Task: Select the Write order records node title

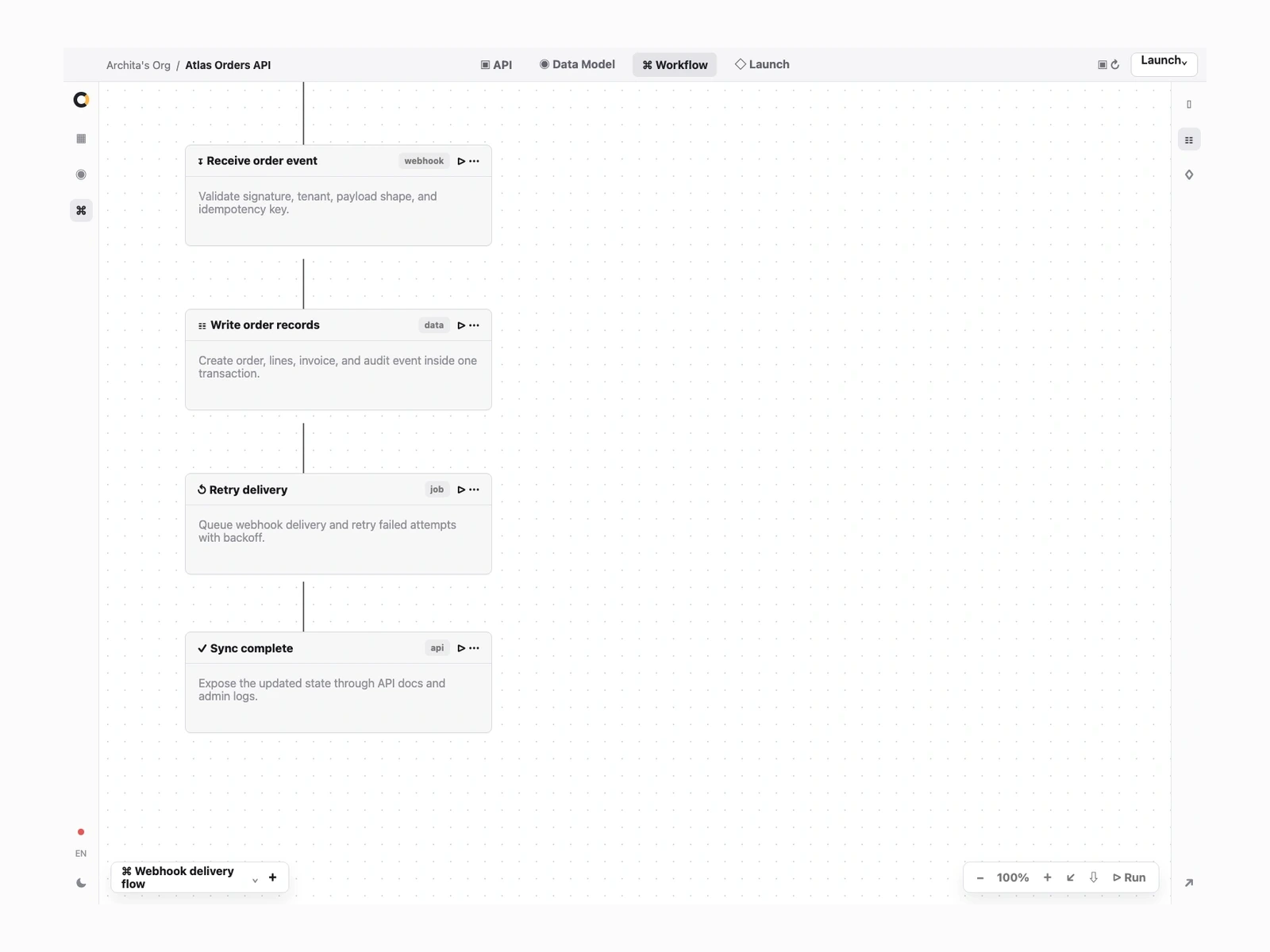Action: (265, 325)
